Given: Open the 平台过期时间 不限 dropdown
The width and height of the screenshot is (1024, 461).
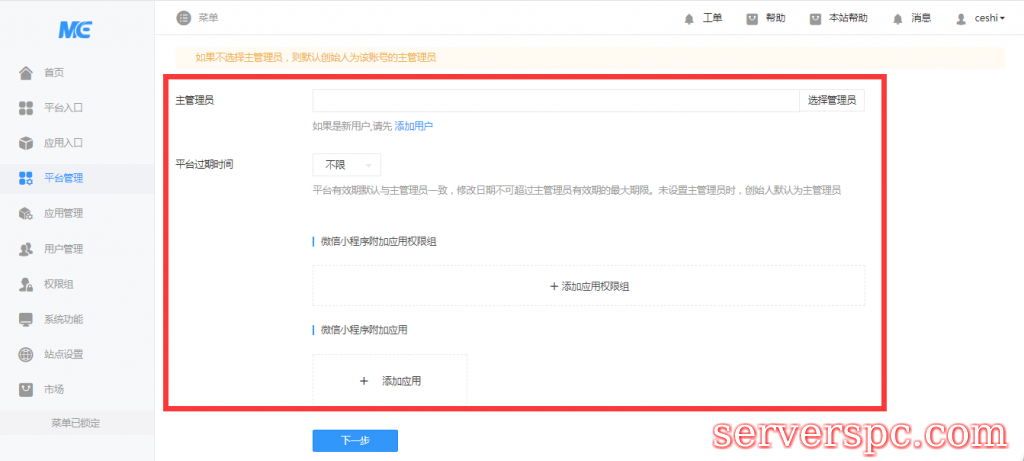Looking at the screenshot, I should pyautogui.click(x=347, y=165).
